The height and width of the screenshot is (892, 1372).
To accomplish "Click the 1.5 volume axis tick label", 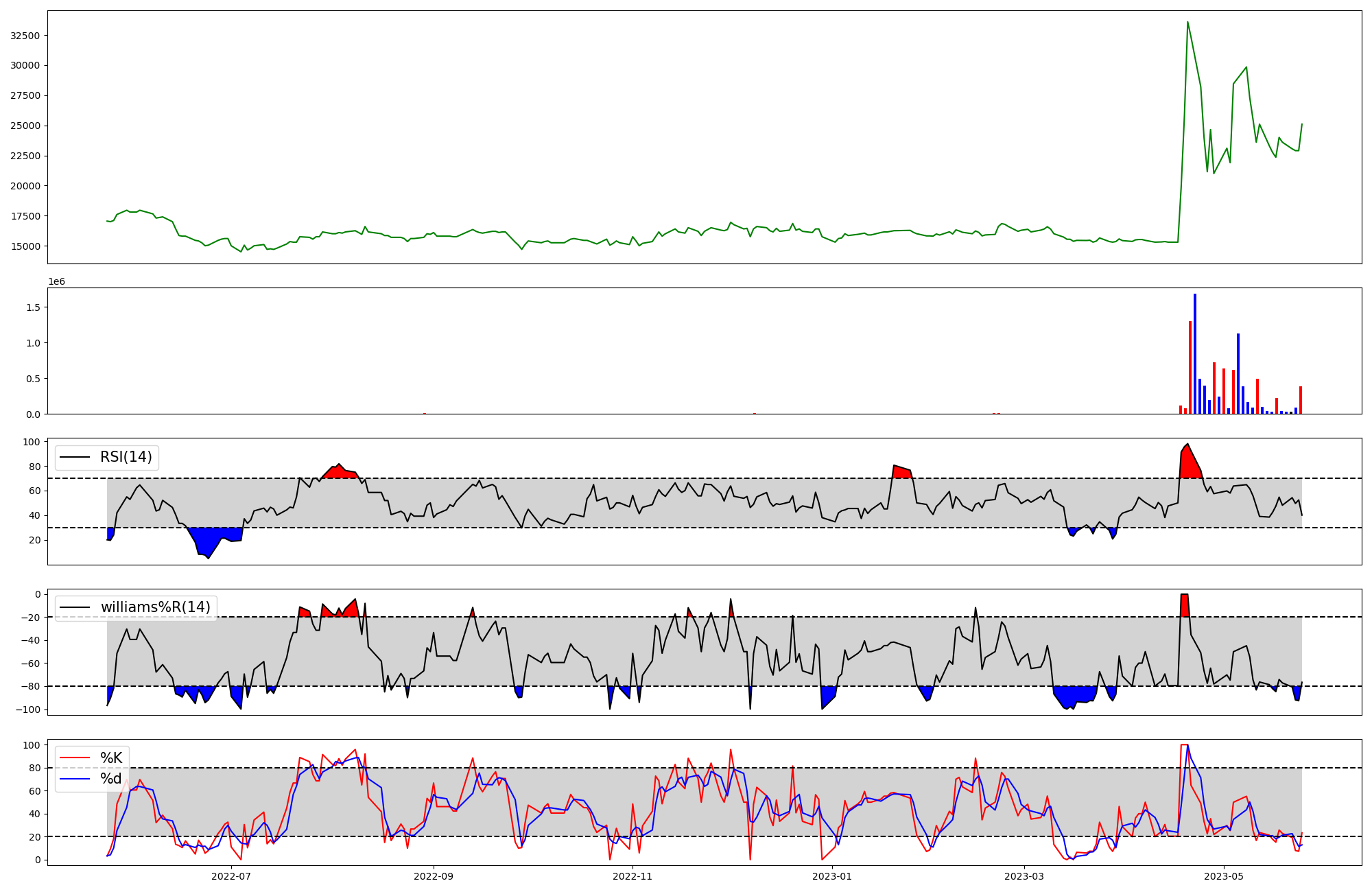I will pyautogui.click(x=33, y=307).
